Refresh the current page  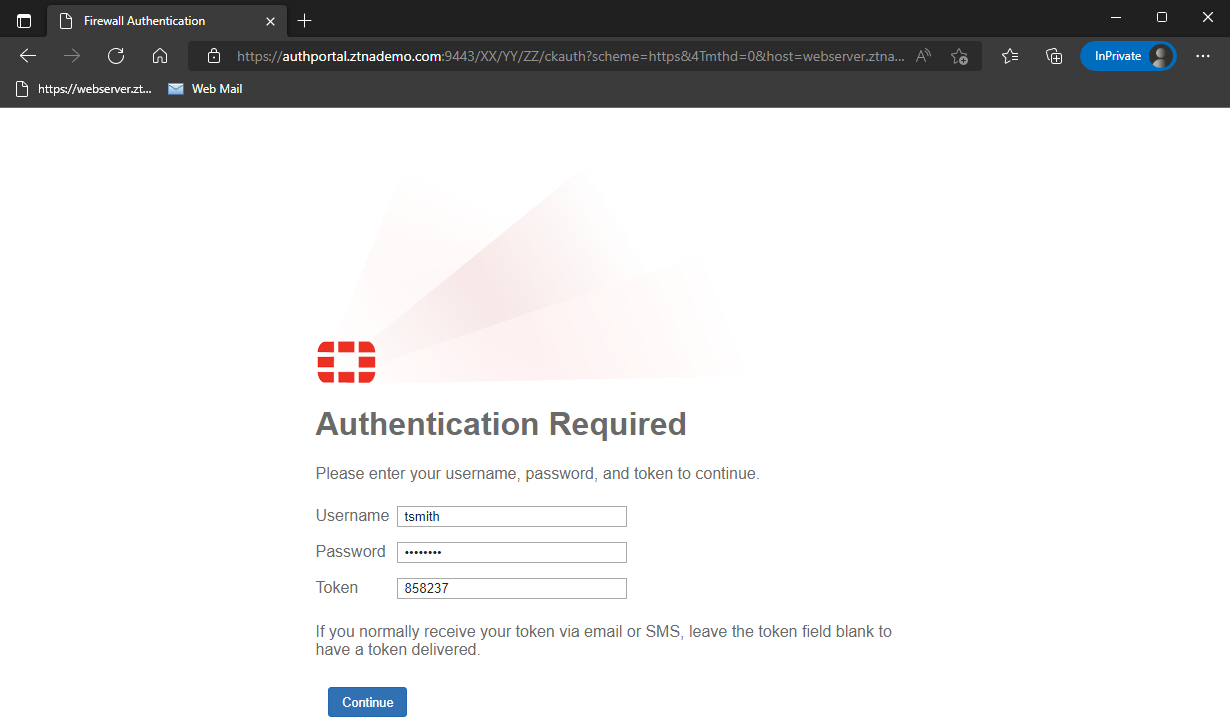(116, 56)
